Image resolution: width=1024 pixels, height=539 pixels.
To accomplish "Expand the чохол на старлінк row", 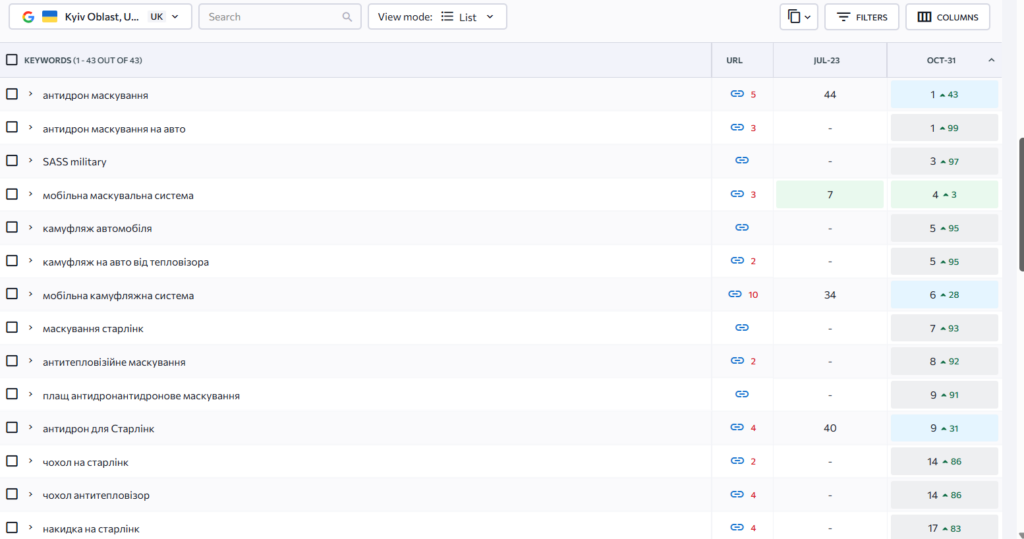I will click(x=30, y=461).
